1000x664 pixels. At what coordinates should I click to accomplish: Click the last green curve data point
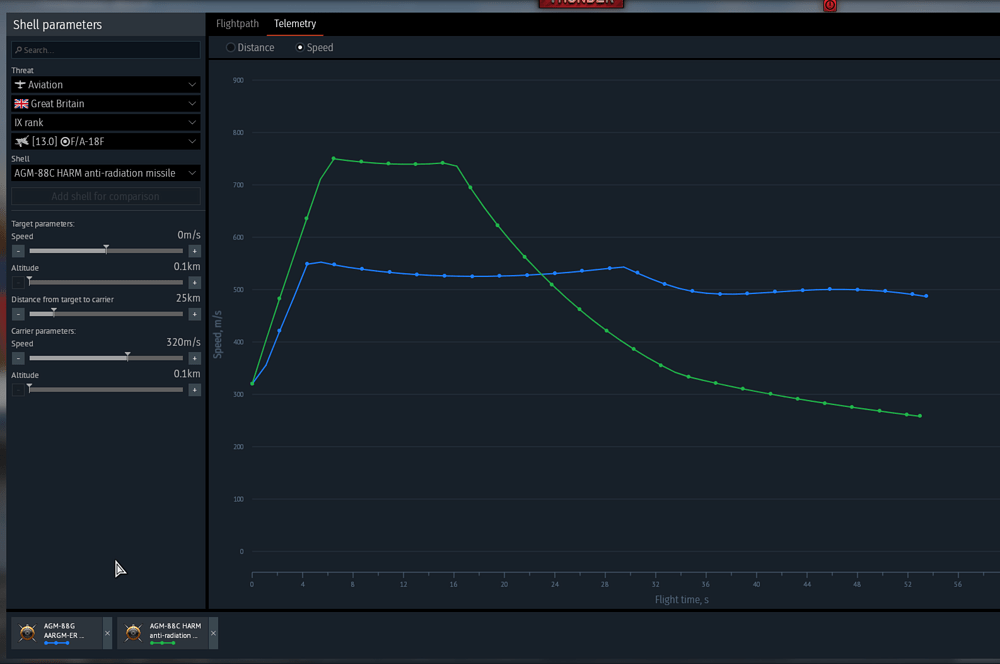[x=920, y=416]
